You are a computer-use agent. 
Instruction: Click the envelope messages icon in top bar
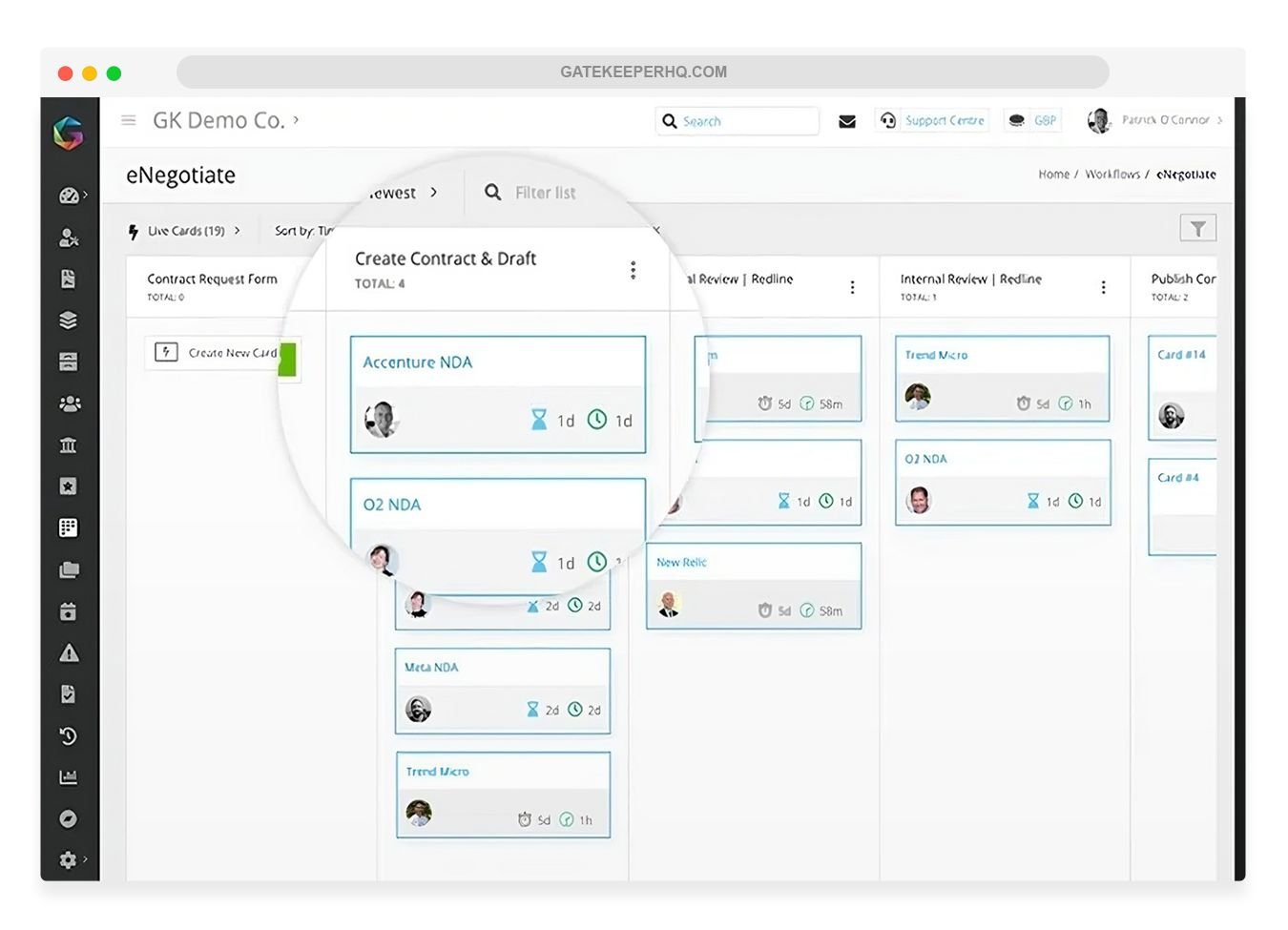(847, 121)
